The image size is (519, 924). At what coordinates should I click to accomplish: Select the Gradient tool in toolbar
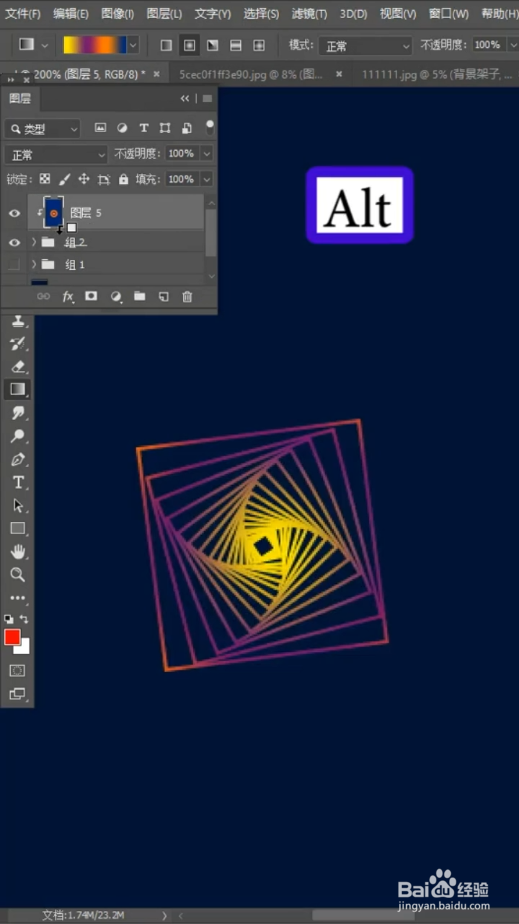click(18, 389)
